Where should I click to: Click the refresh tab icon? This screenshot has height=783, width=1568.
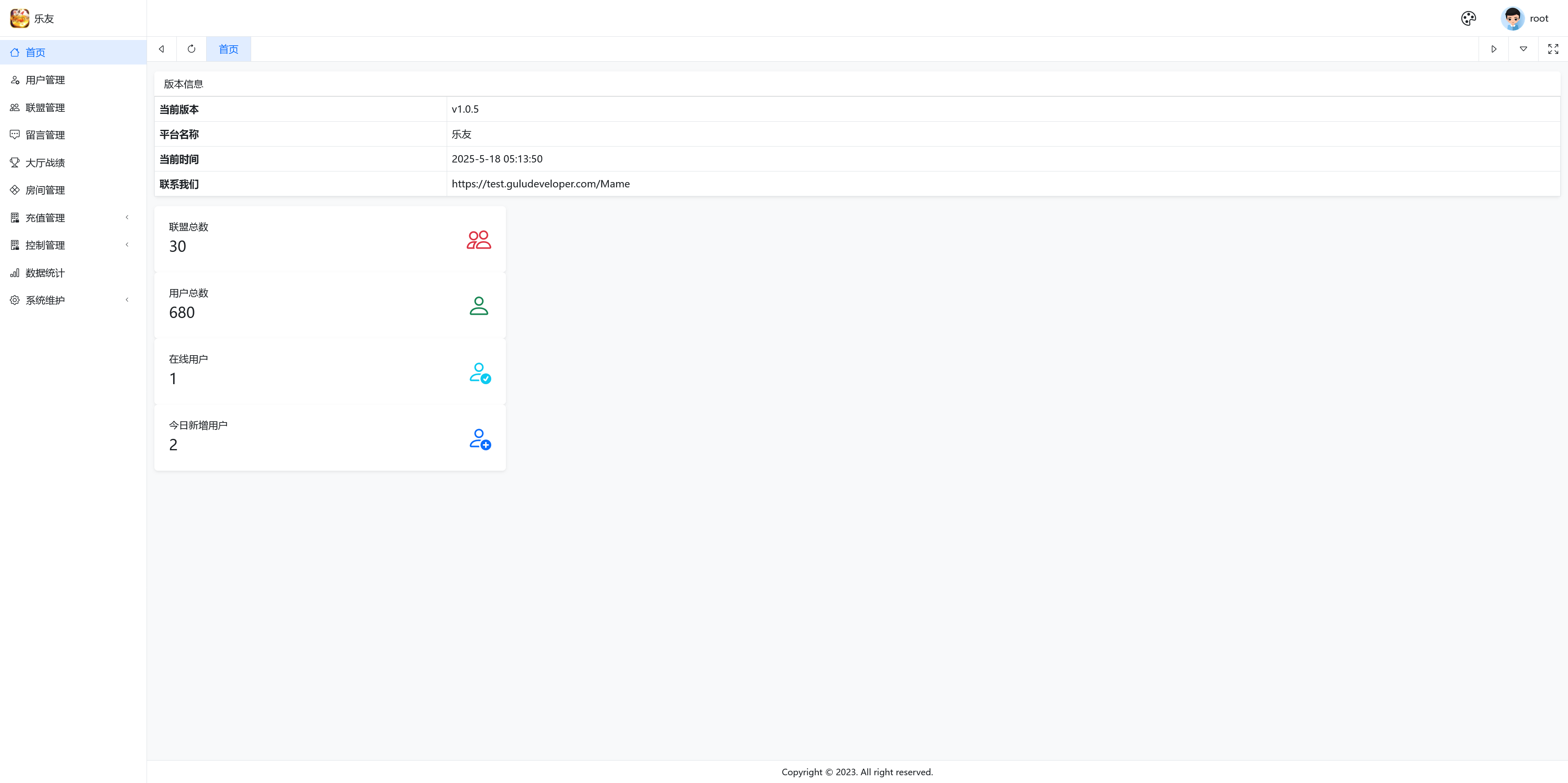(x=191, y=49)
